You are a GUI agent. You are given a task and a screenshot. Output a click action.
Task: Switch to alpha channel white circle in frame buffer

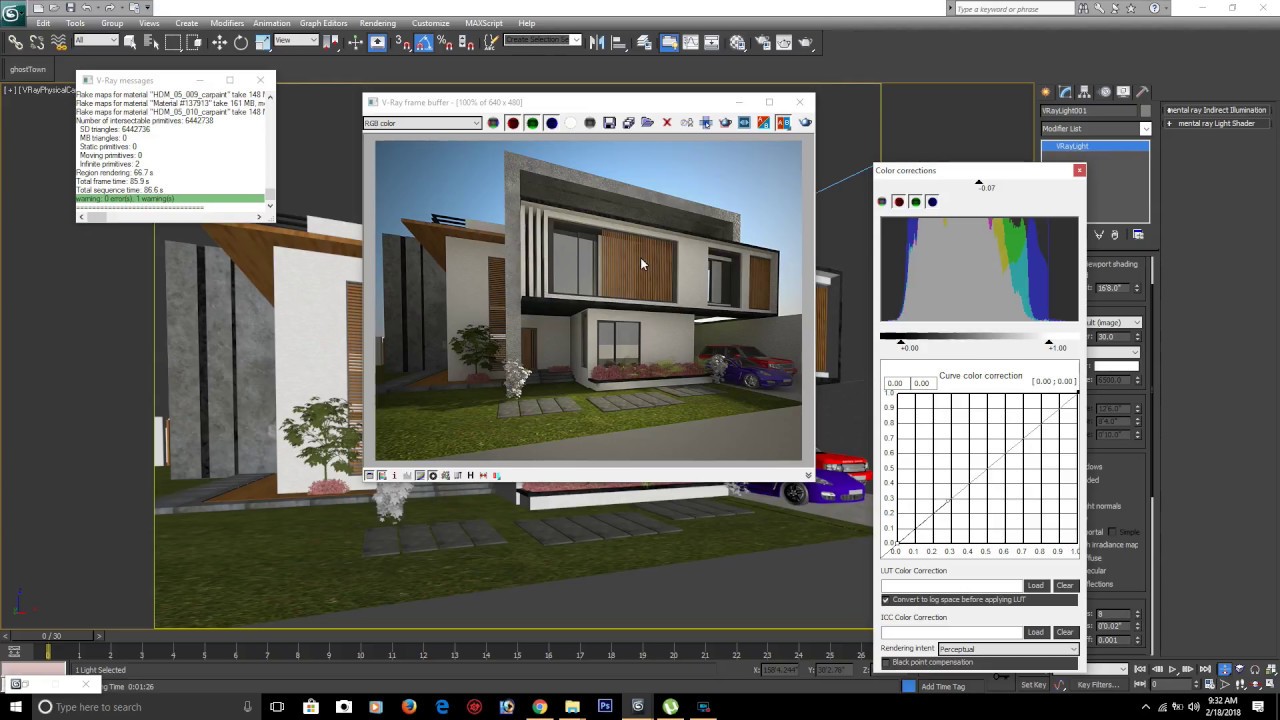pyautogui.click(x=571, y=123)
